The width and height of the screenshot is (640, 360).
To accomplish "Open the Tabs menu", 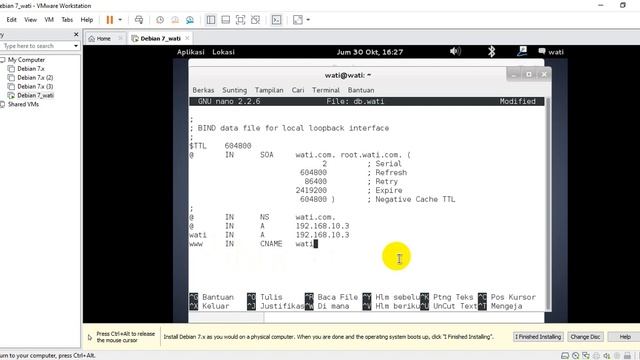I will (67, 20).
